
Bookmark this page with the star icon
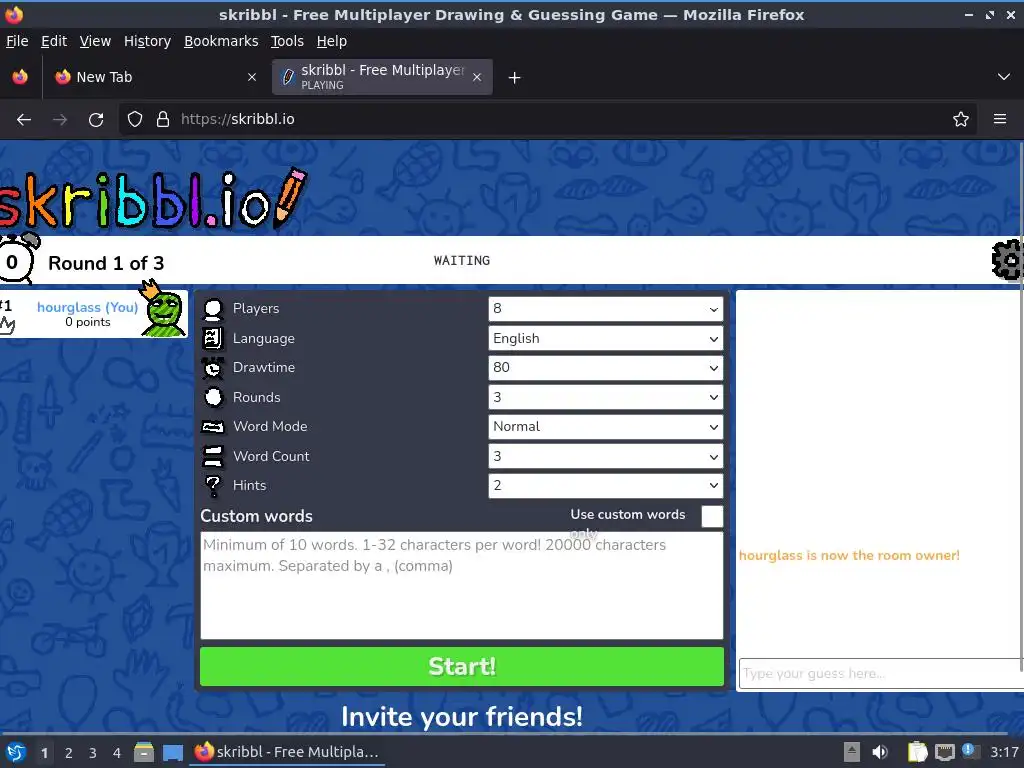point(961,120)
